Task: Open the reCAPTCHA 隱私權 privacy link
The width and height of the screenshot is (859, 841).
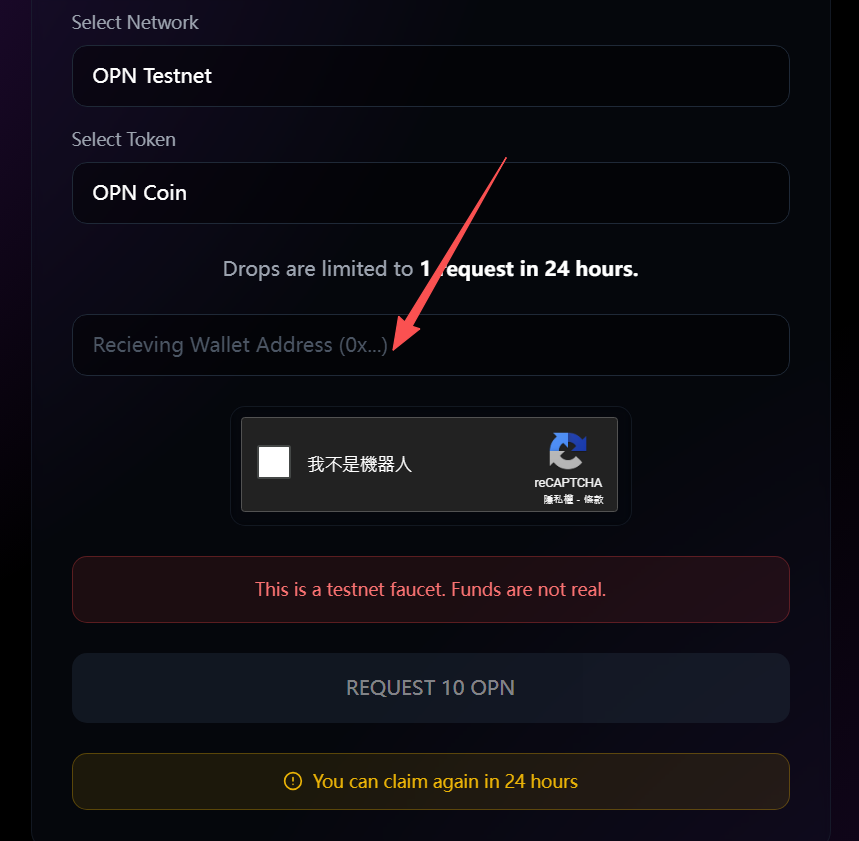Action: pos(557,499)
